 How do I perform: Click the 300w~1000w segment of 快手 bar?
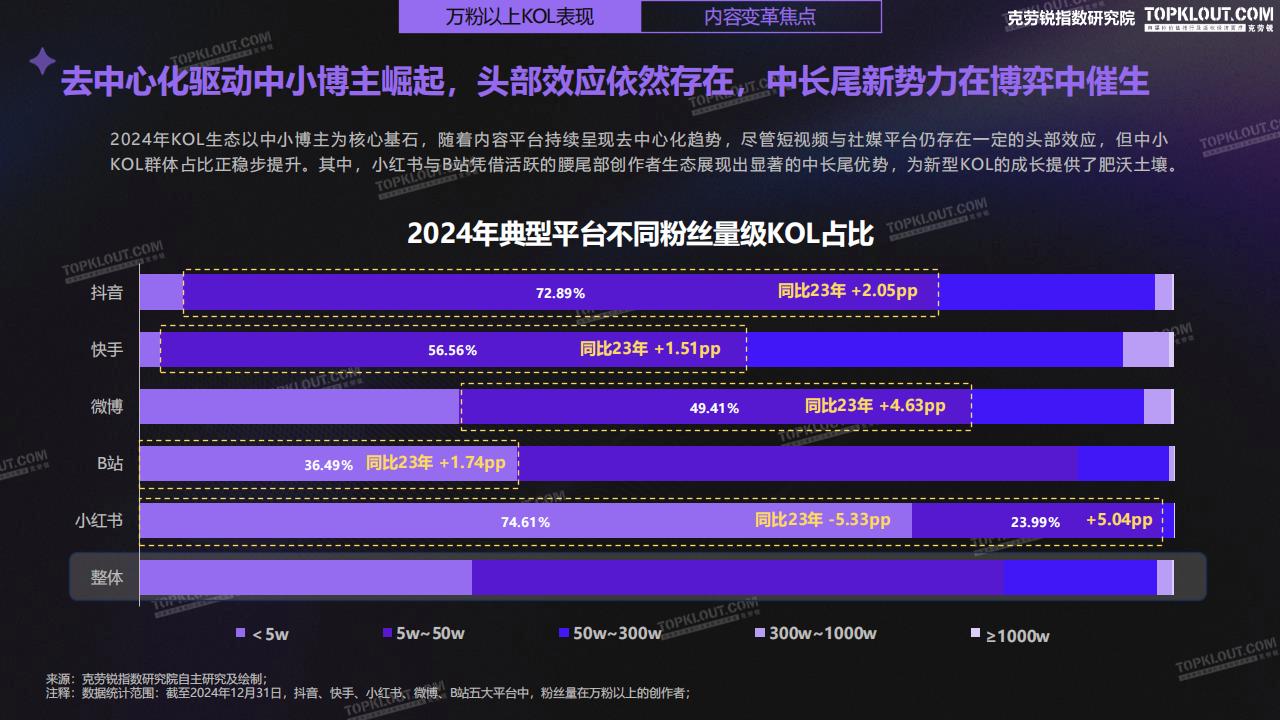(1145, 350)
